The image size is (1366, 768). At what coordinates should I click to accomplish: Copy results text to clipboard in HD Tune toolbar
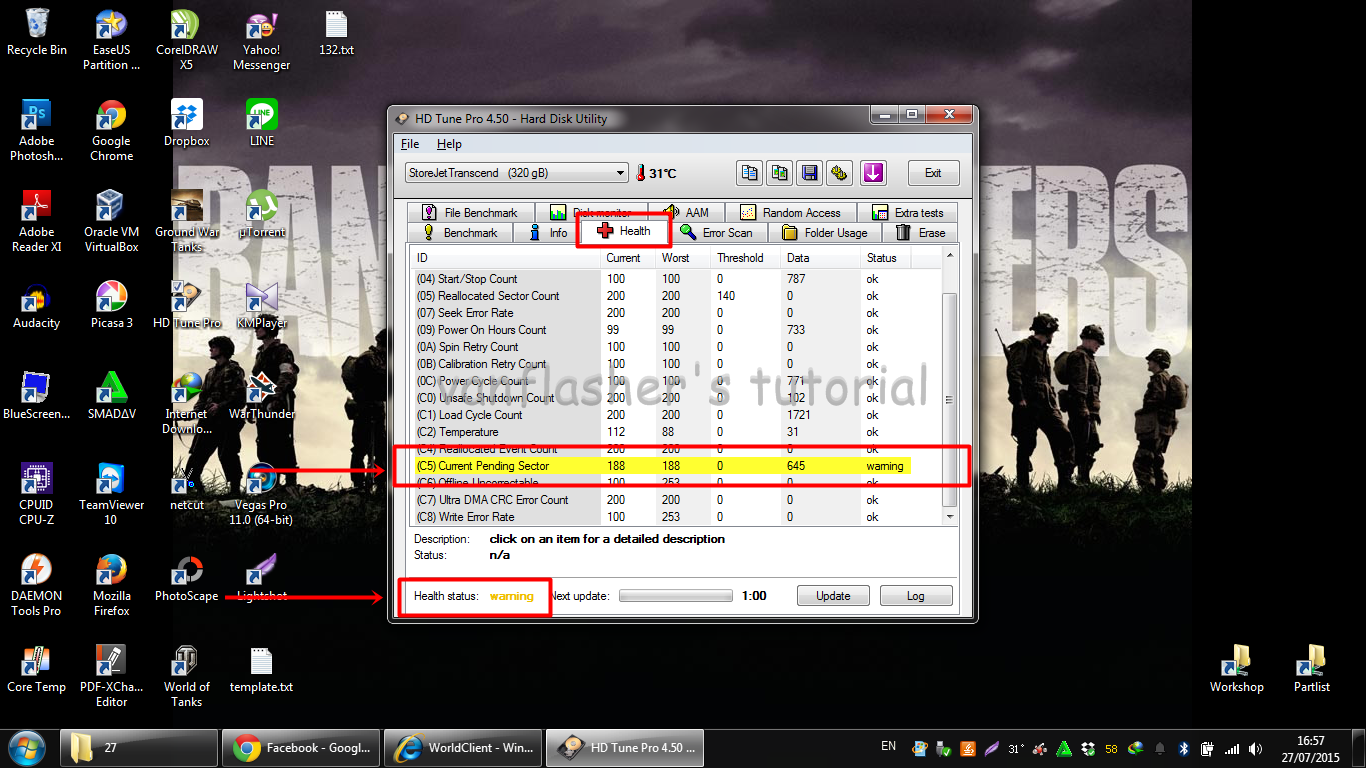(x=749, y=173)
